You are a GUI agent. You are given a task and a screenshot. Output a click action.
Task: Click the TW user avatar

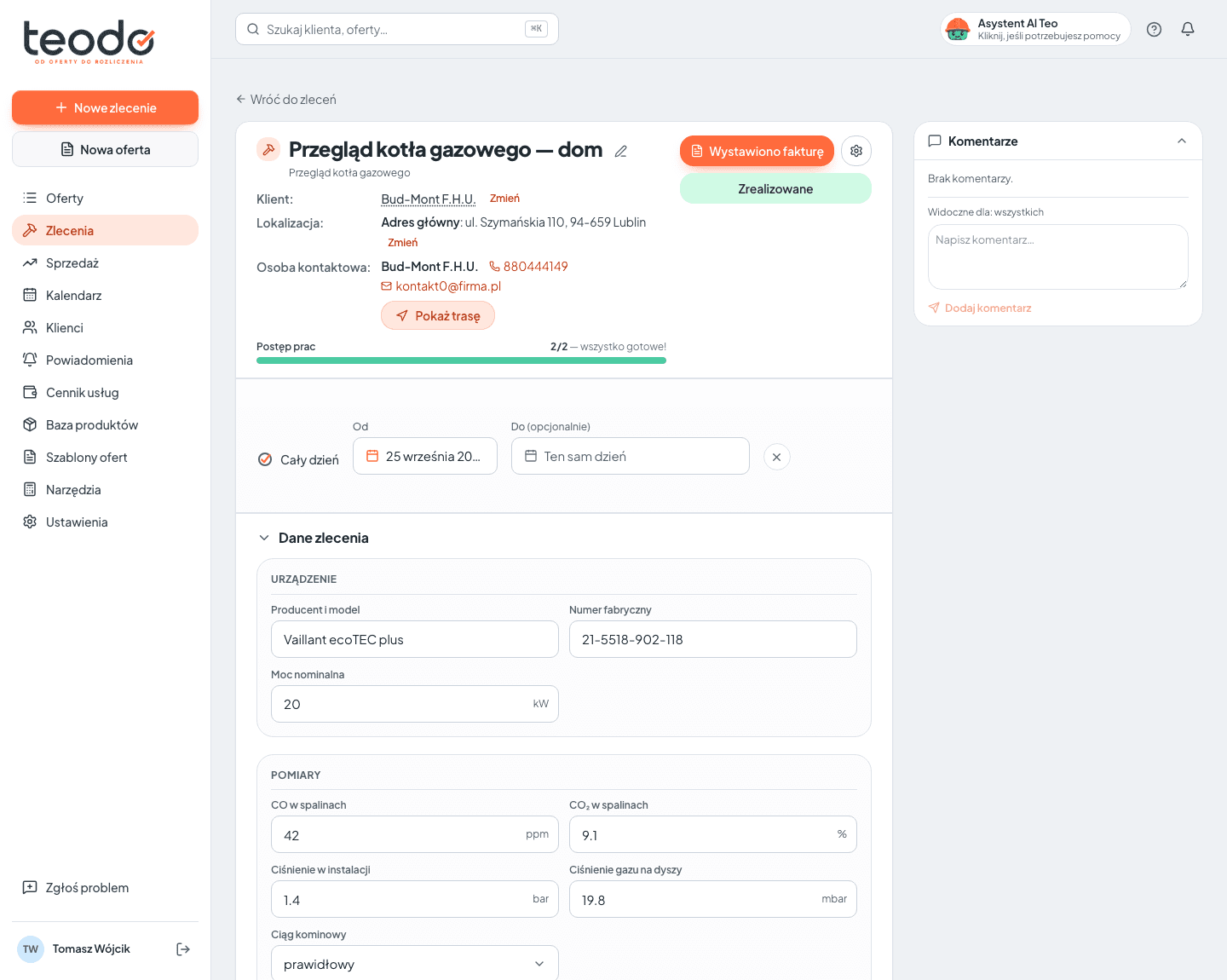click(31, 949)
